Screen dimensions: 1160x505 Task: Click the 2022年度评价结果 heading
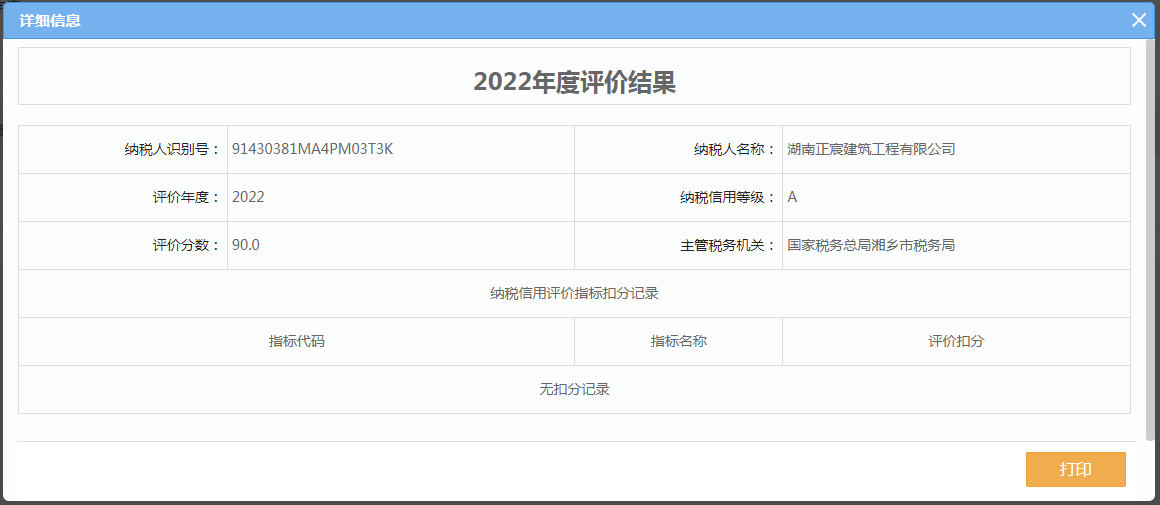click(x=574, y=83)
